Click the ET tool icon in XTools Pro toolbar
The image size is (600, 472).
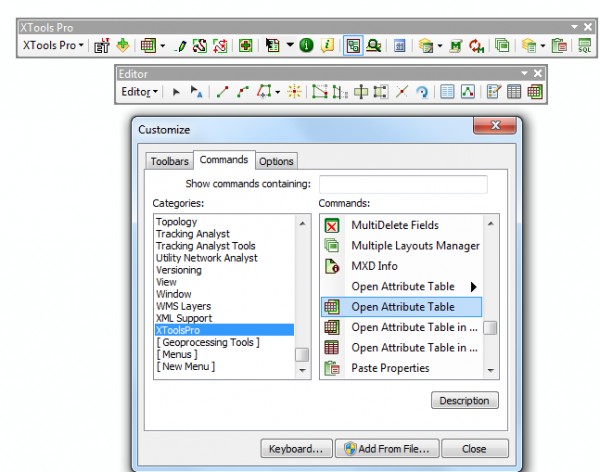(102, 46)
